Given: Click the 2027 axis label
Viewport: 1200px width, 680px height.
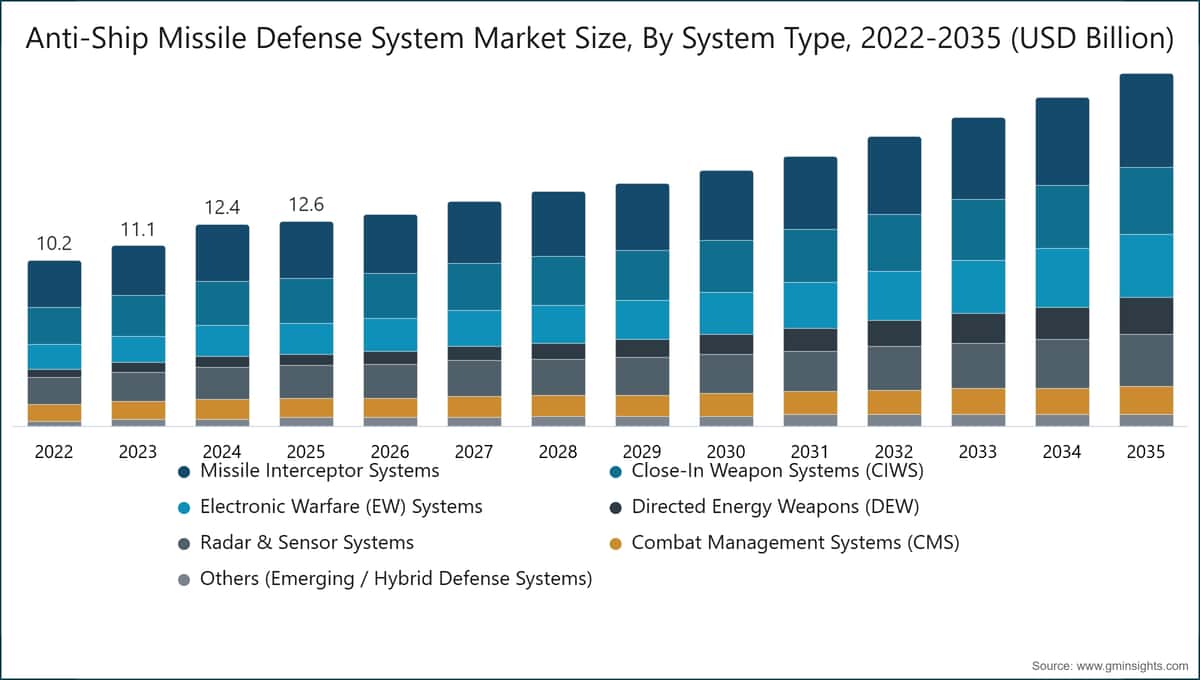Looking at the screenshot, I should click(474, 452).
